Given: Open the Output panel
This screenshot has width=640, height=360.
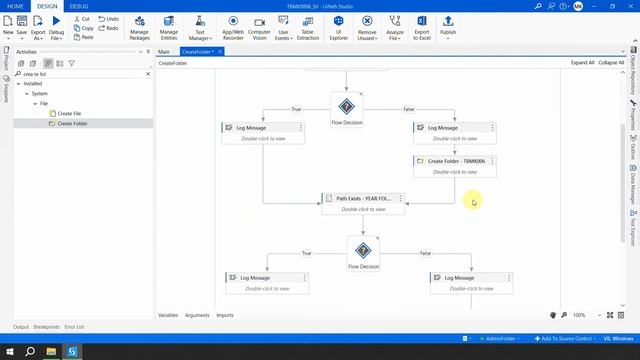Looking at the screenshot, I should [21, 327].
